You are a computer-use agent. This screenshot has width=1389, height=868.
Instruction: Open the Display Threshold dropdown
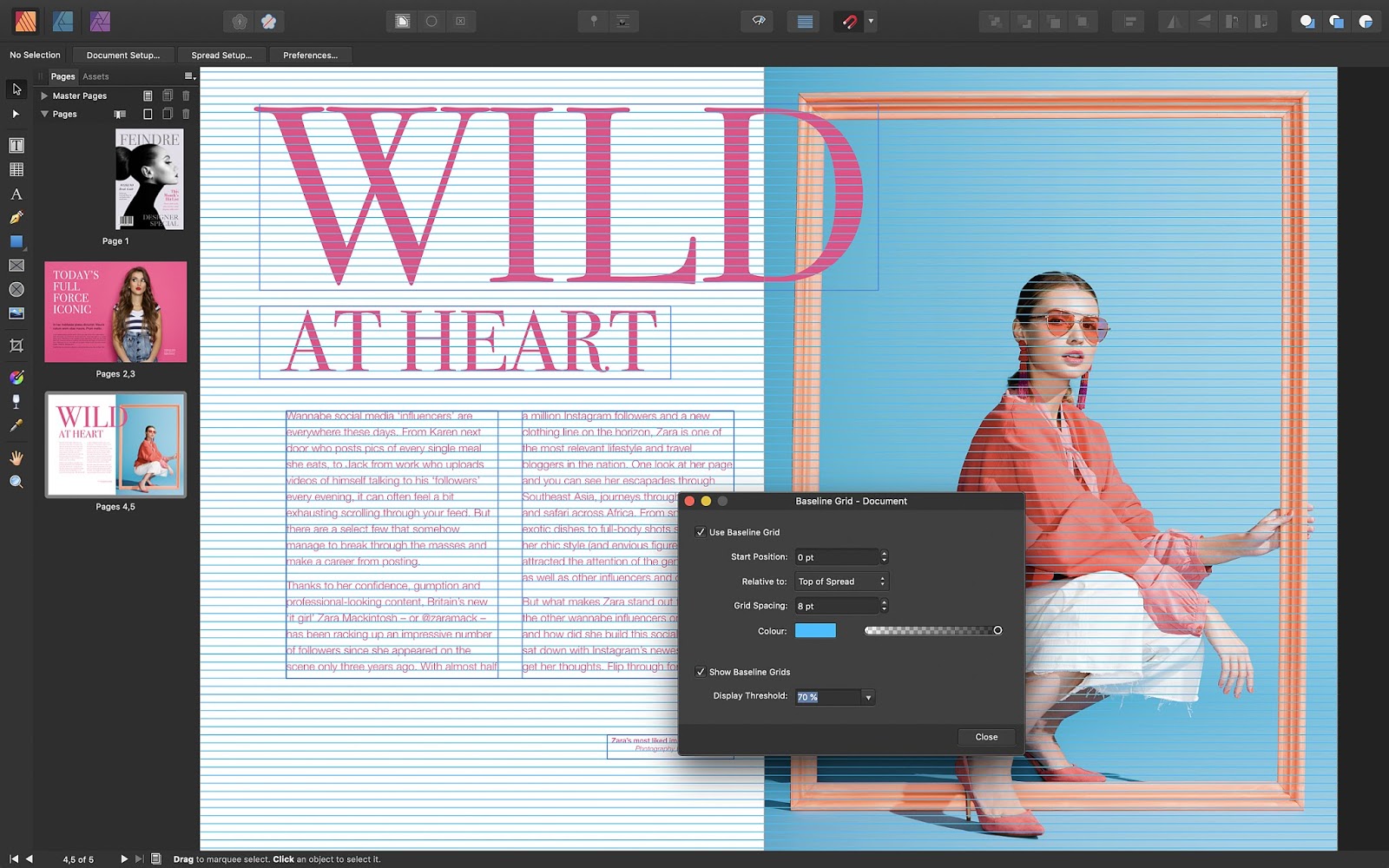[867, 697]
